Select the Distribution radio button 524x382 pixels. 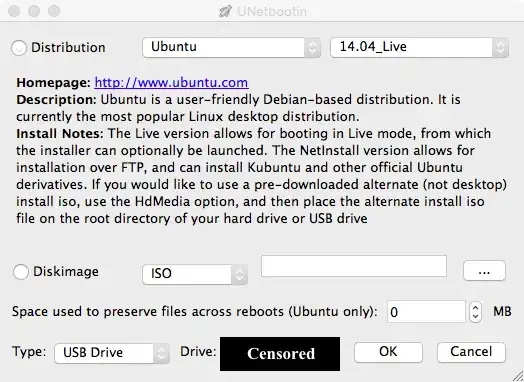point(19,48)
